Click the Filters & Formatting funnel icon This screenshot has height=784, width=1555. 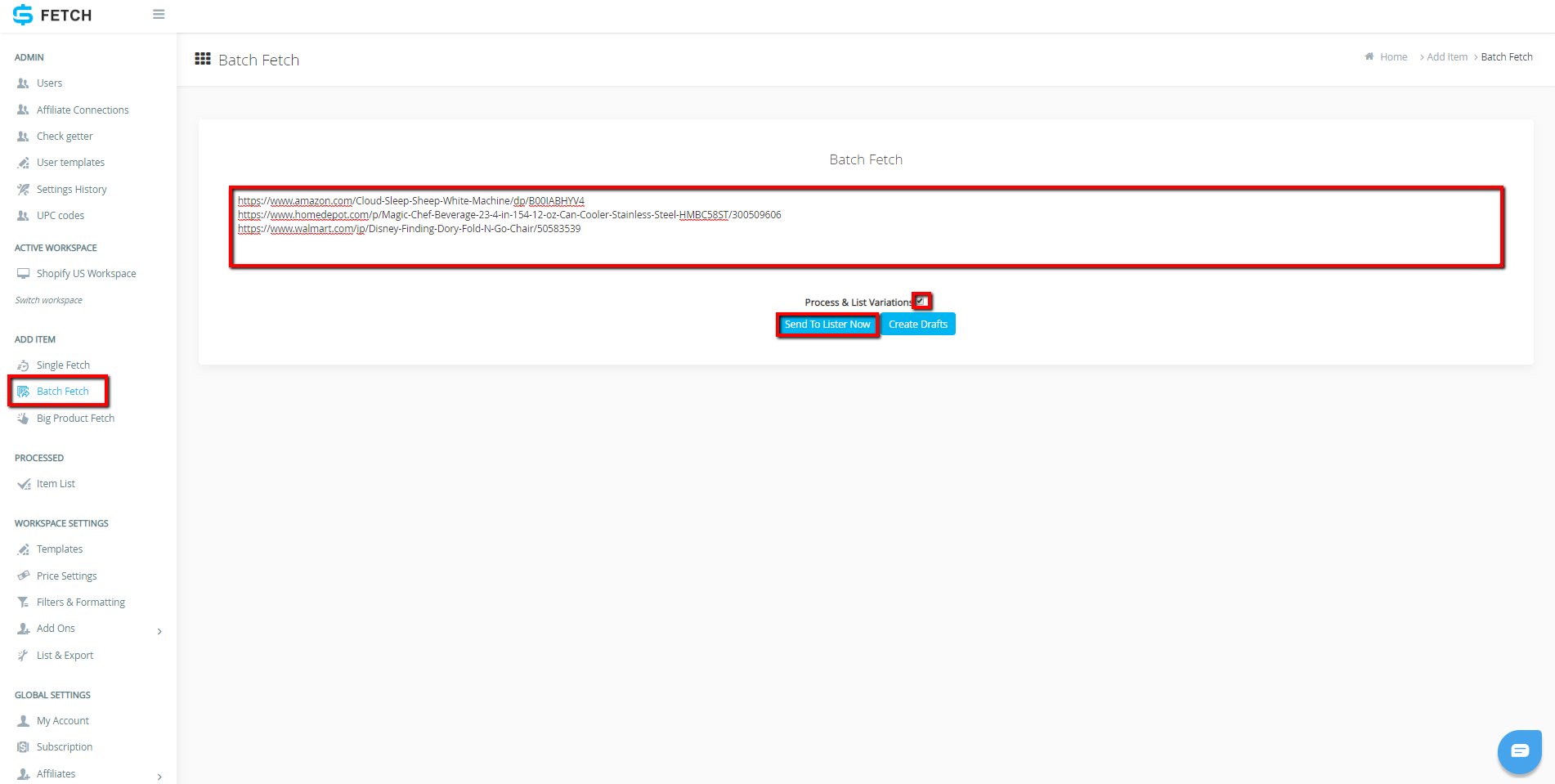23,603
